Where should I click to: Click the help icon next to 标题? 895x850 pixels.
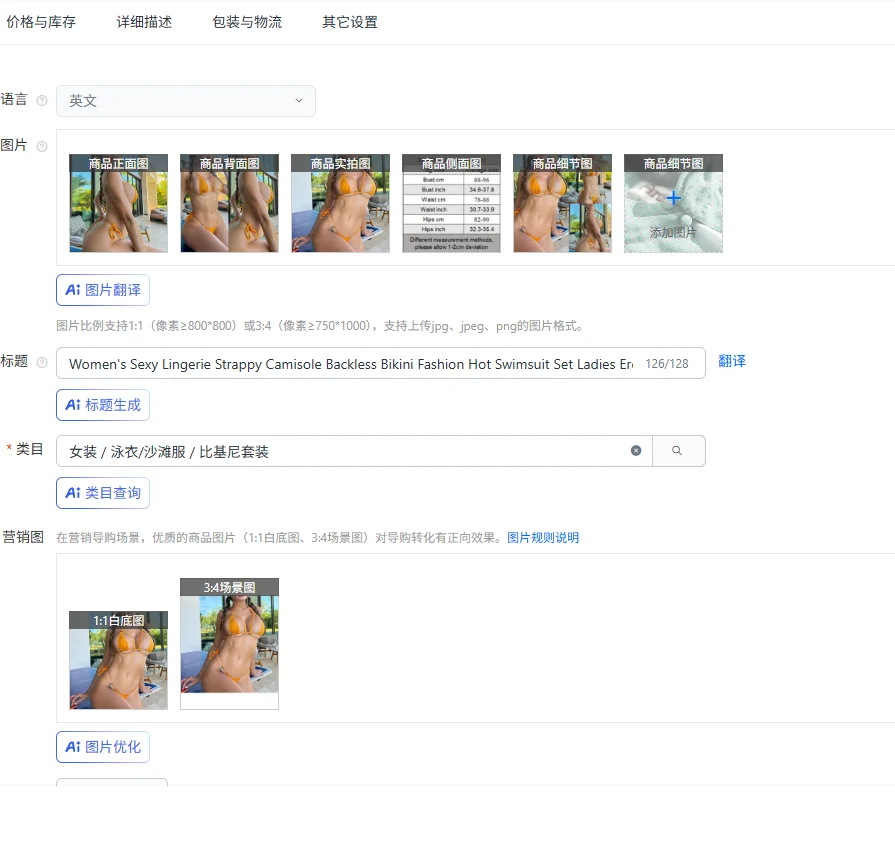pos(42,362)
